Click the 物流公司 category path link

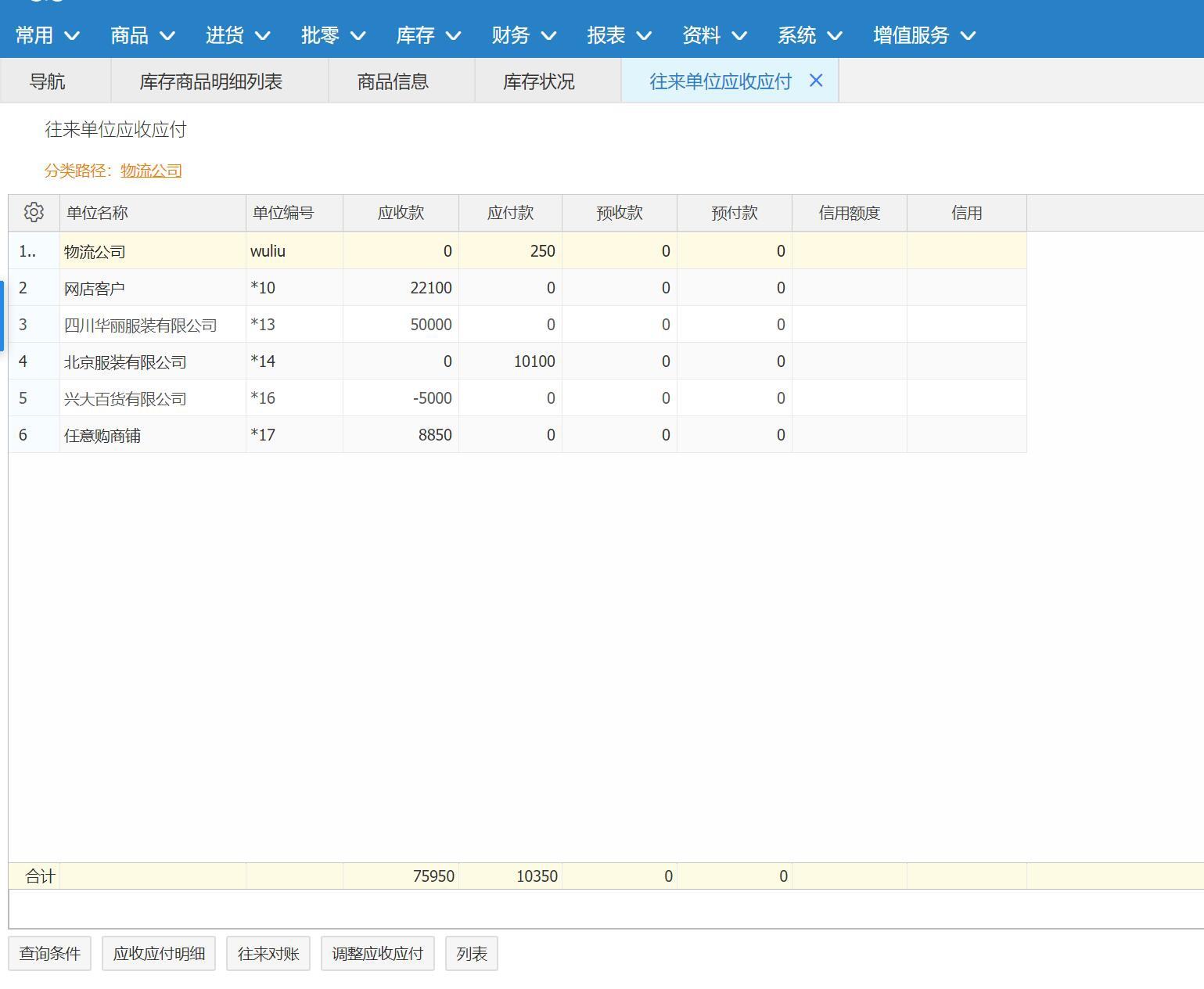point(151,171)
